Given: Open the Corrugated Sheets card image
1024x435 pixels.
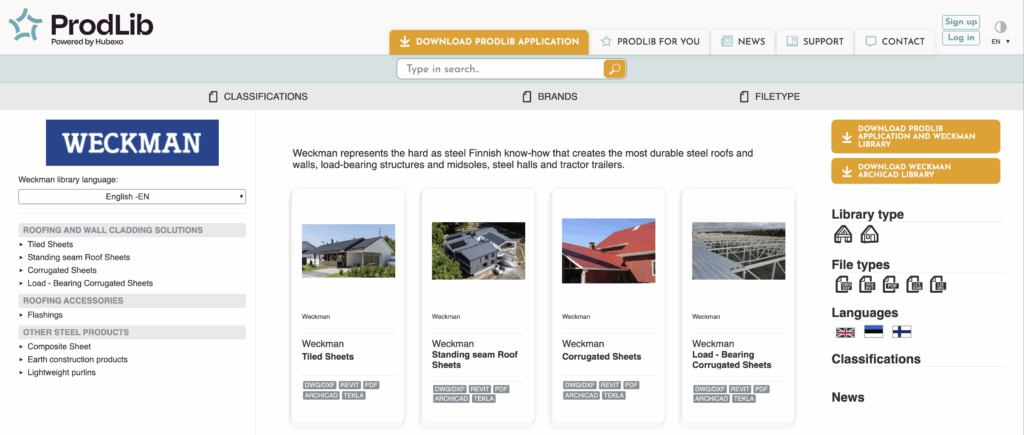Looking at the screenshot, I should [x=608, y=251].
